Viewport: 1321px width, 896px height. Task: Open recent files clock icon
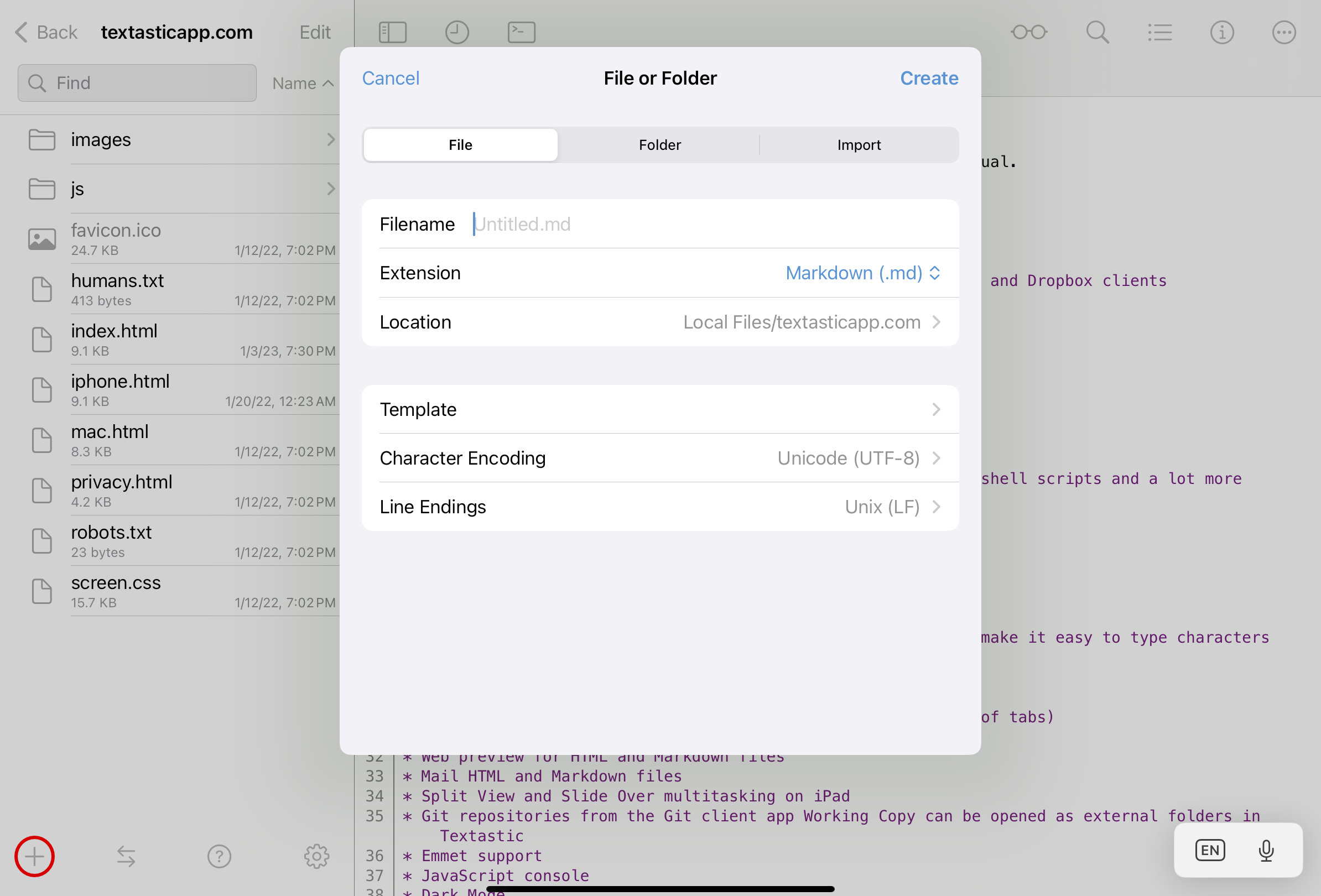(x=456, y=33)
